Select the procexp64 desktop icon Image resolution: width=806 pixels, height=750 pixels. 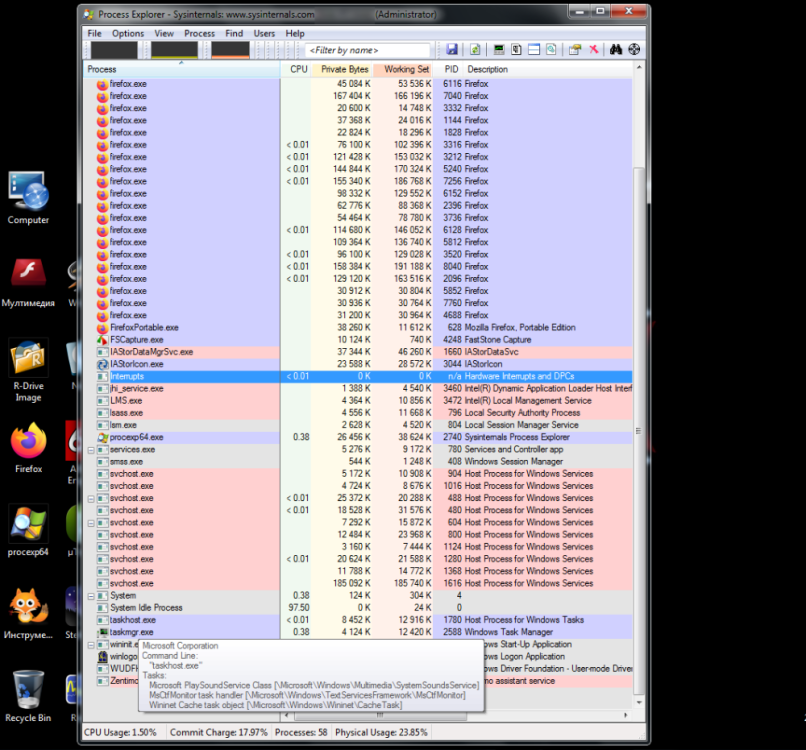[x=28, y=531]
